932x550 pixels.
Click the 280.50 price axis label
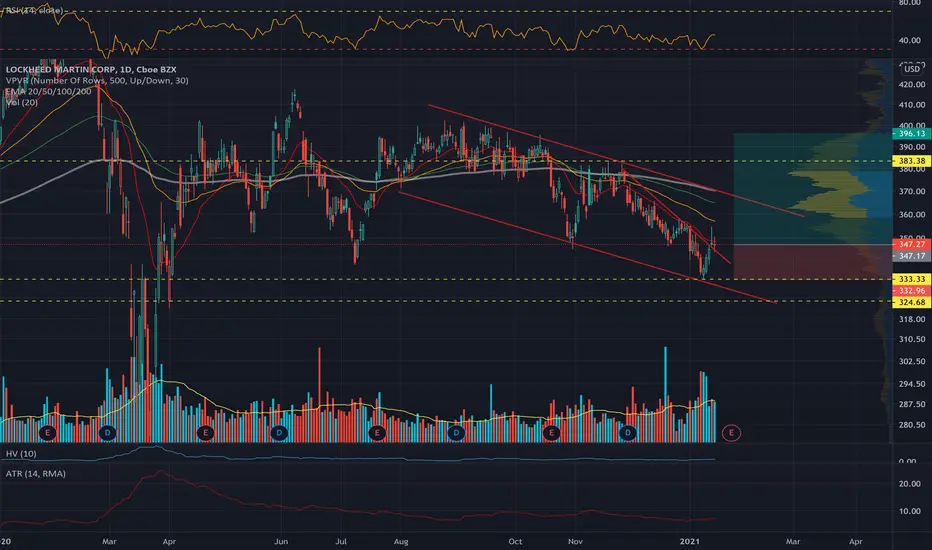coord(912,425)
